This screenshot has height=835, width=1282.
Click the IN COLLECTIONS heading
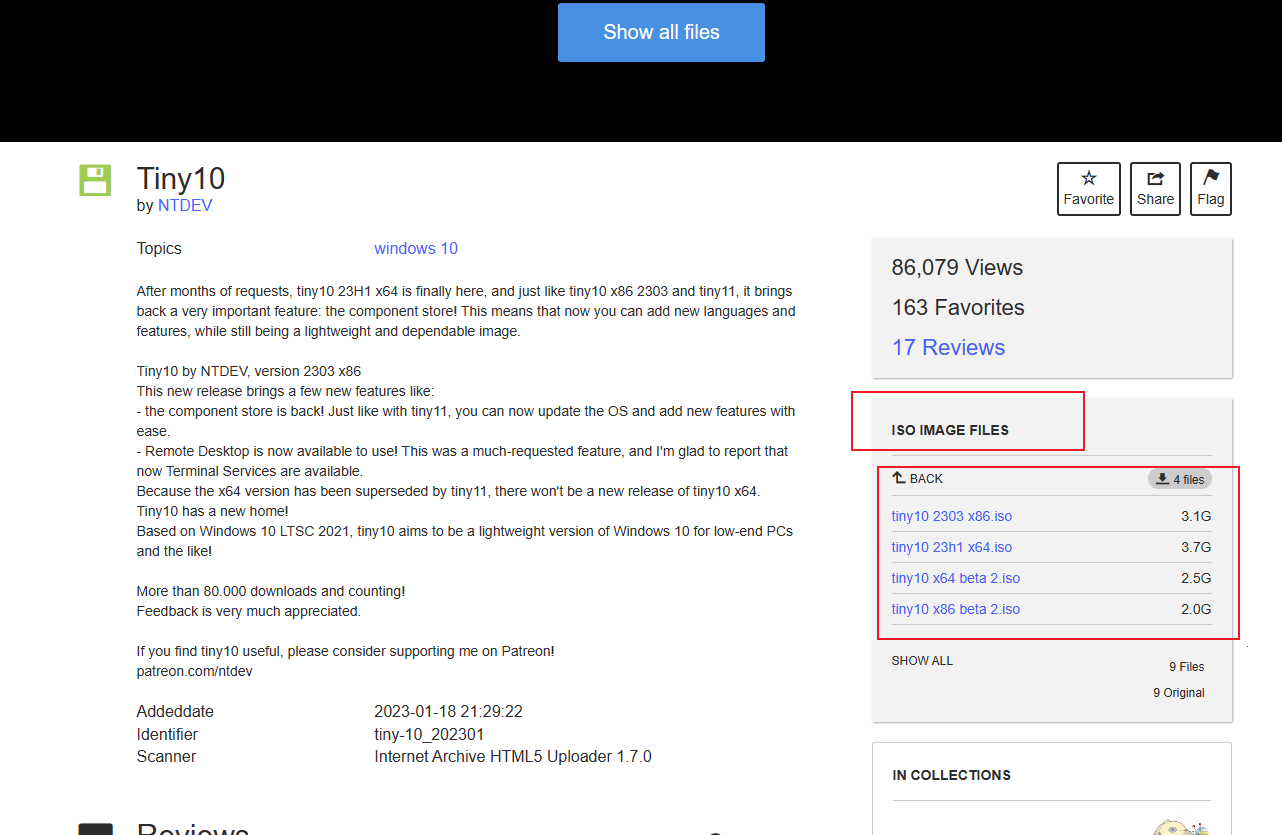(951, 775)
